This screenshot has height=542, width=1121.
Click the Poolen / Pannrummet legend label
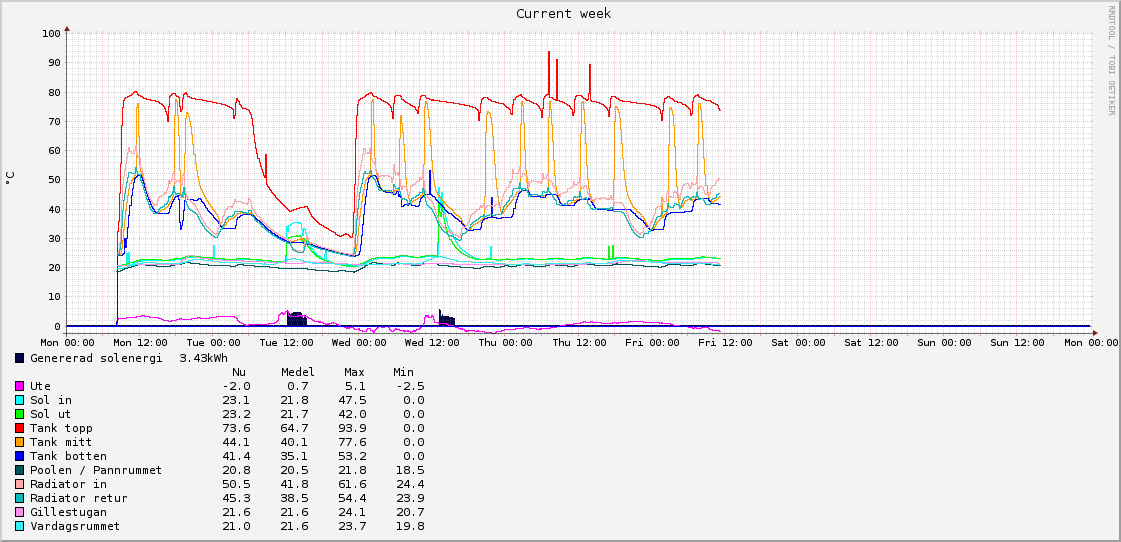(96, 470)
